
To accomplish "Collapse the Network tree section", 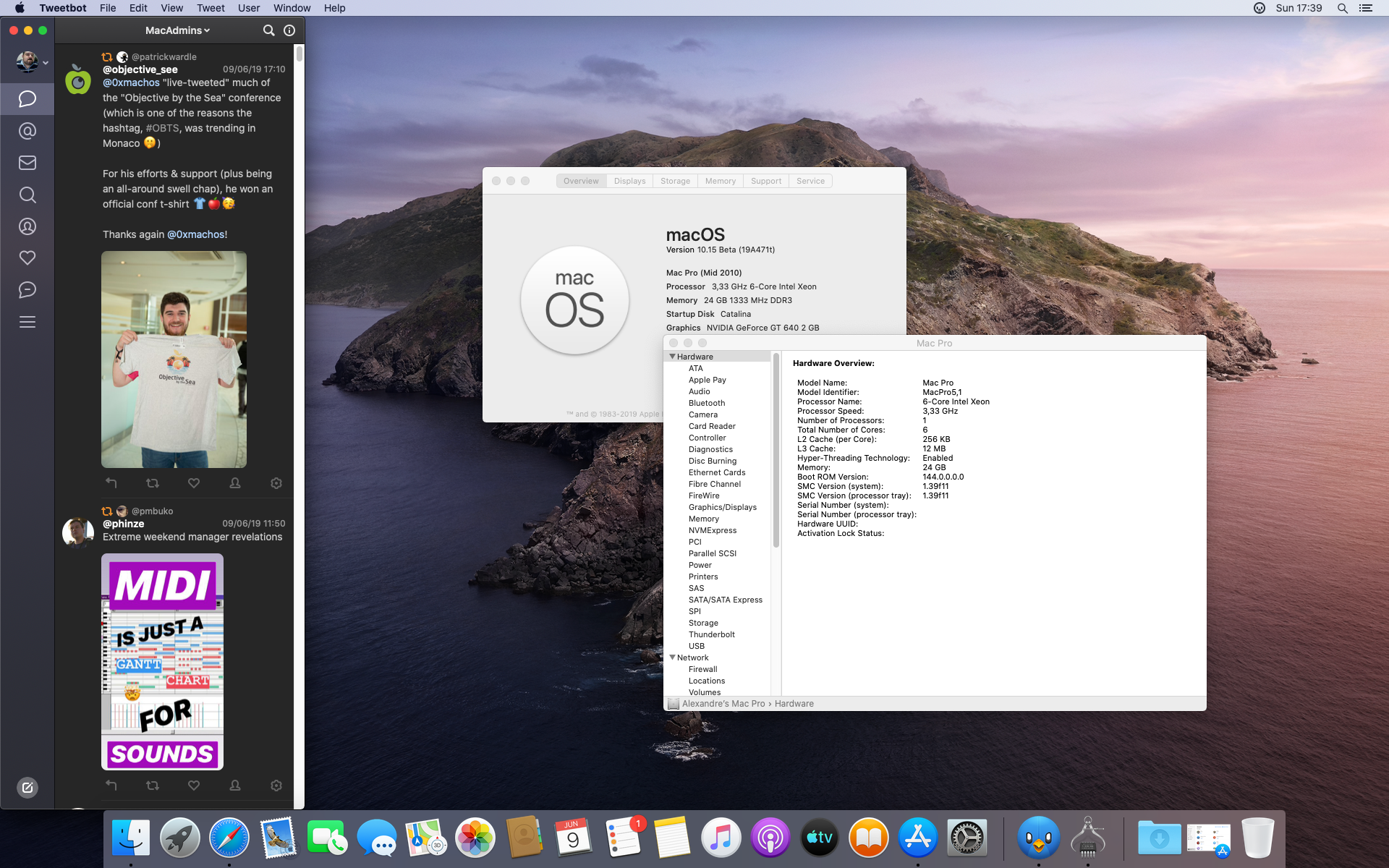I will pos(672,658).
